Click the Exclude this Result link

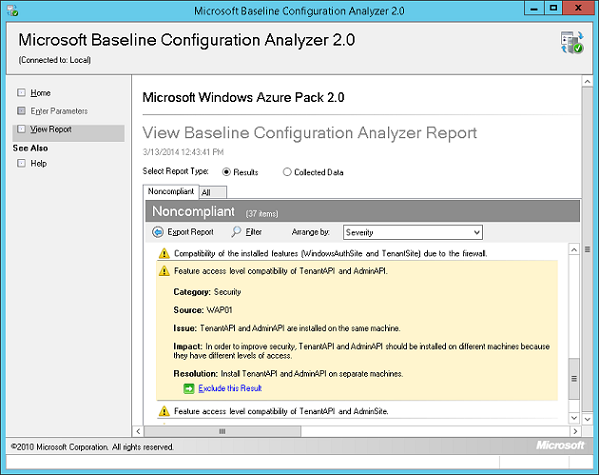point(230,388)
